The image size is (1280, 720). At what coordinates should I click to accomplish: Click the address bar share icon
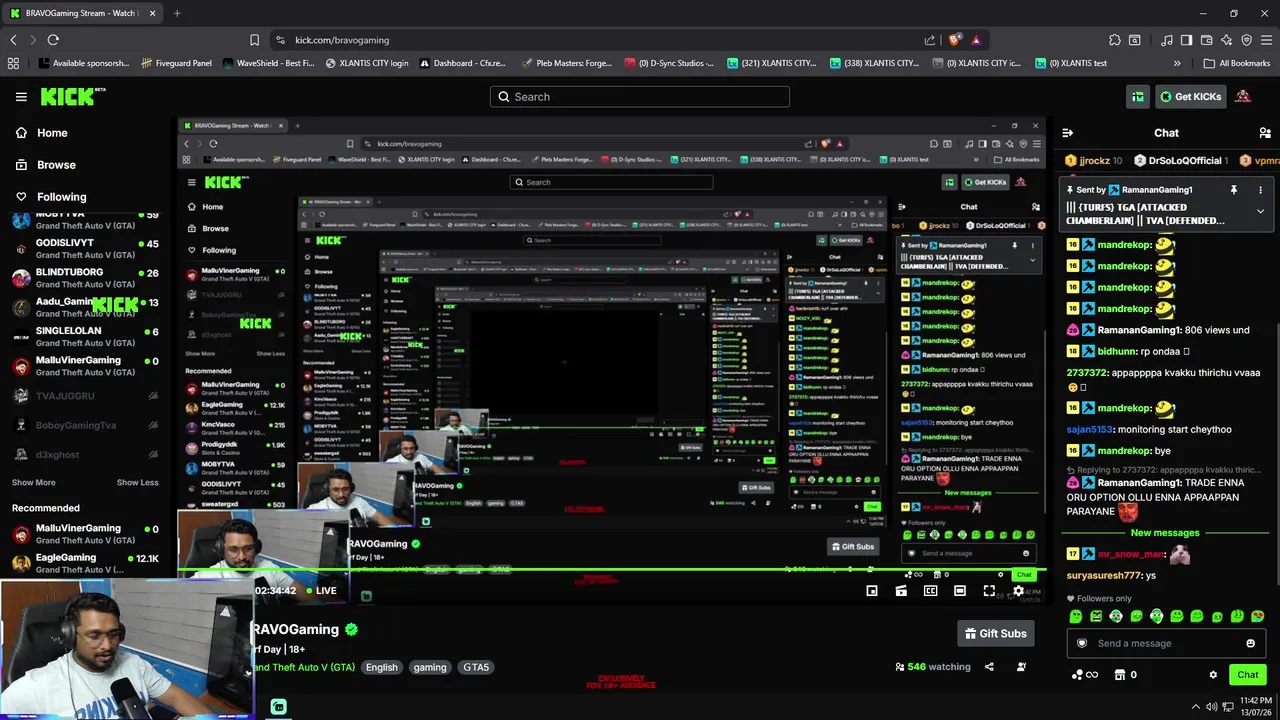[930, 40]
